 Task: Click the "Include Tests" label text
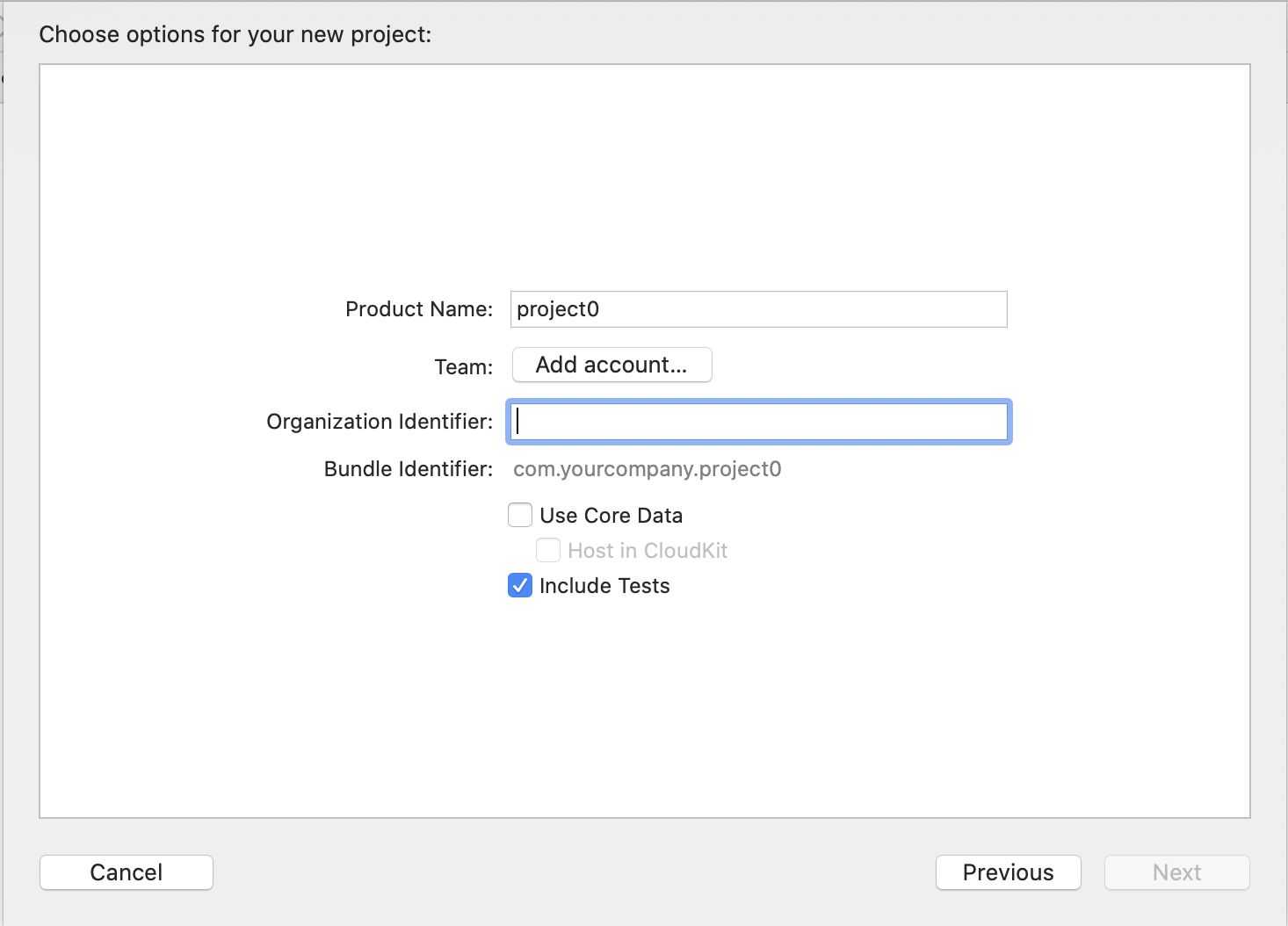[604, 586]
